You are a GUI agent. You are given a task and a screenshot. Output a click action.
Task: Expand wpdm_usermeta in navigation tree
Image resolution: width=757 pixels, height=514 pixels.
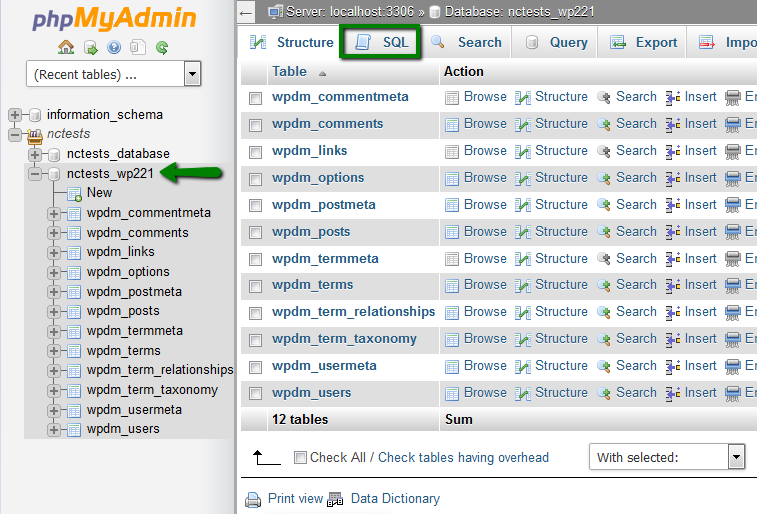coord(54,411)
